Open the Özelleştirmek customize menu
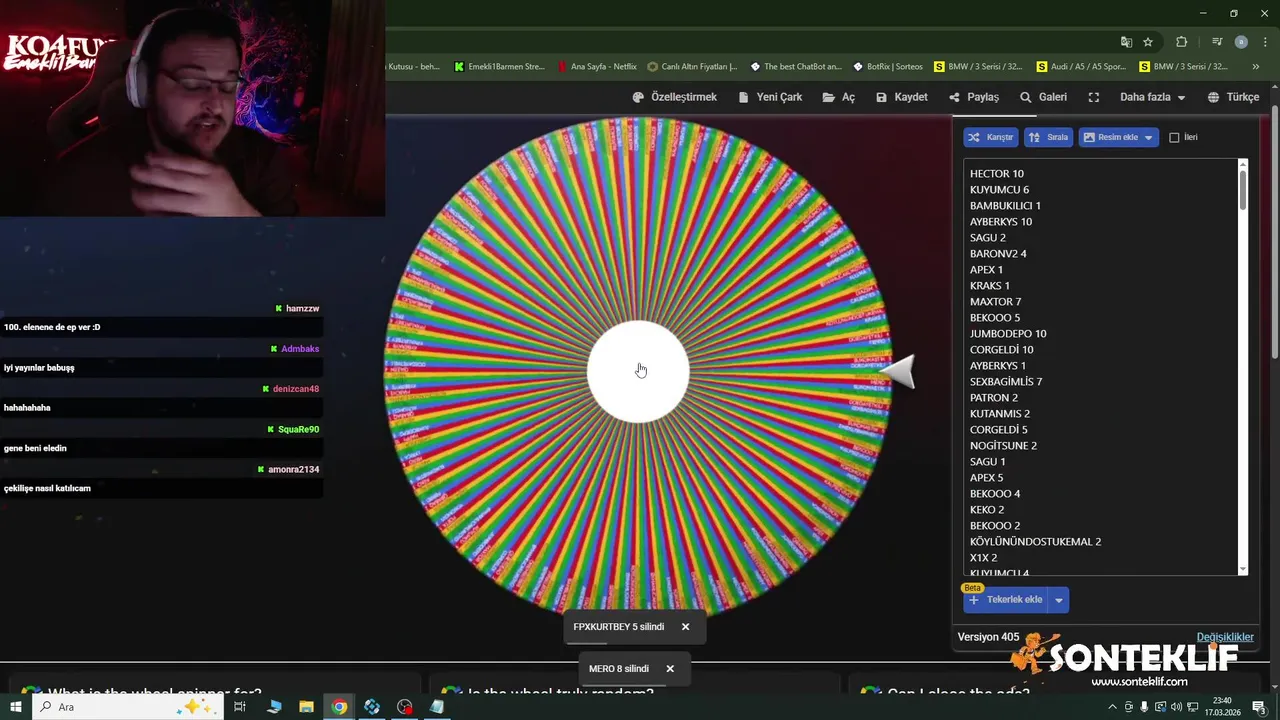 click(675, 97)
